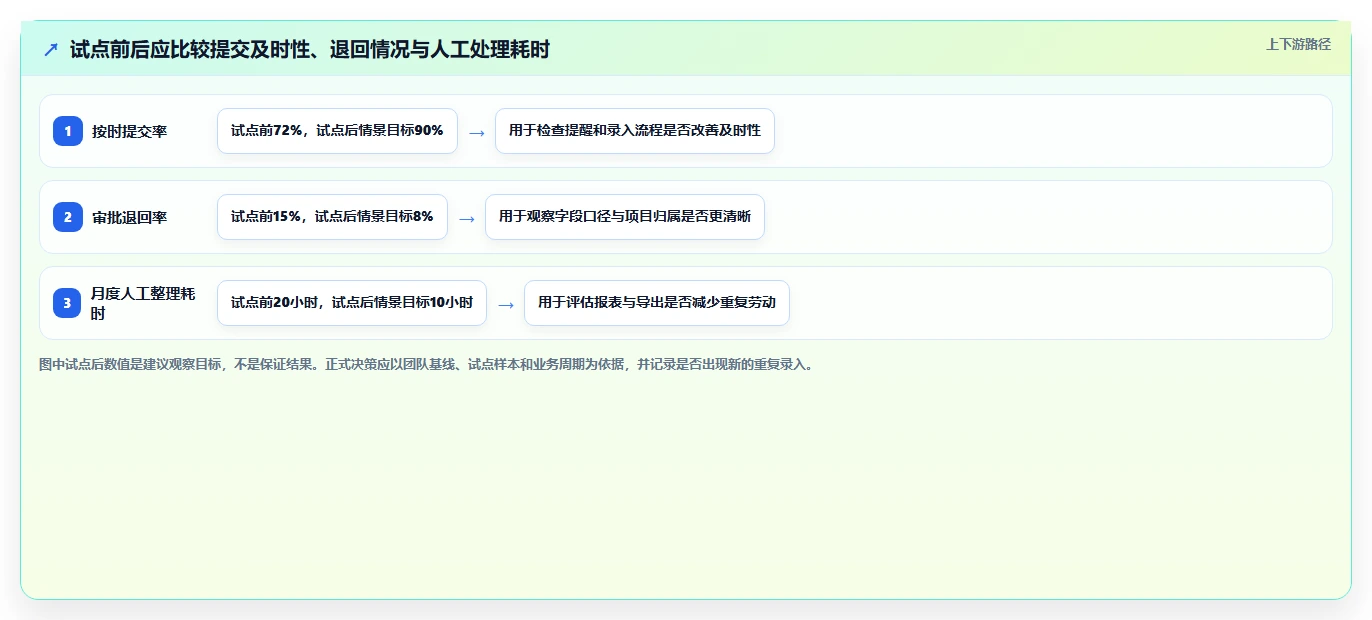Select the step 1 number badge
The width and height of the screenshot is (1372, 620).
click(x=68, y=131)
